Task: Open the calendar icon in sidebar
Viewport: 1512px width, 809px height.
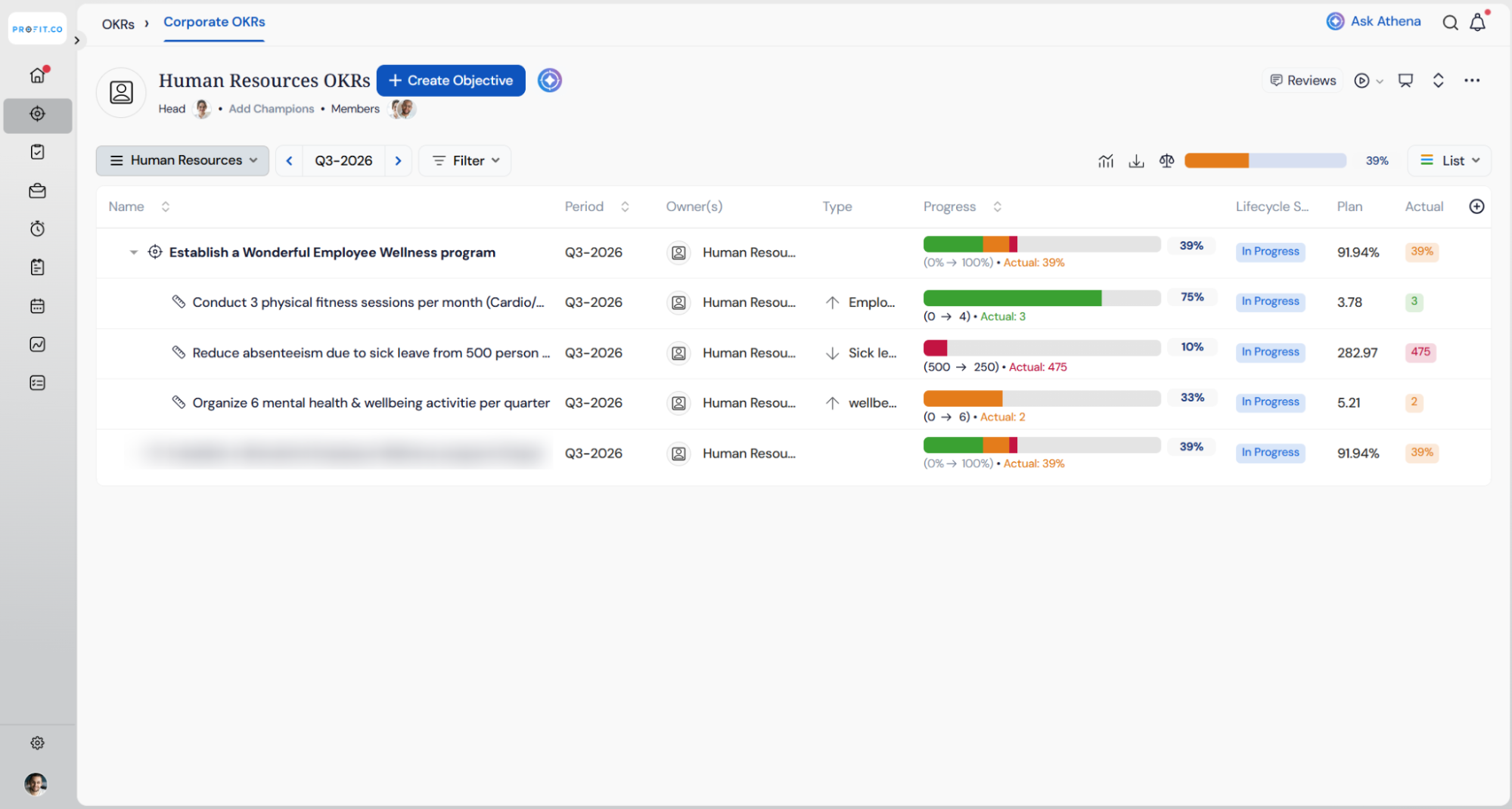Action: [x=38, y=305]
